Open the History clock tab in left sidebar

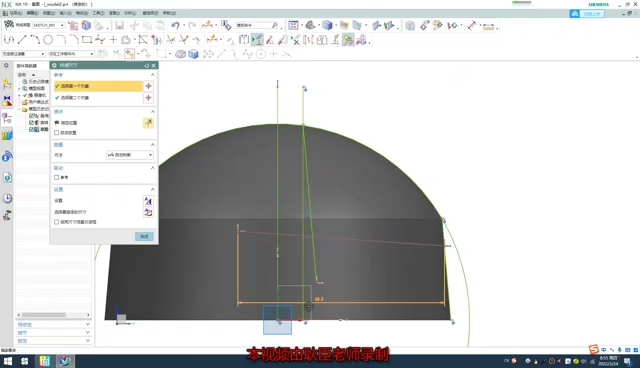coord(7,198)
